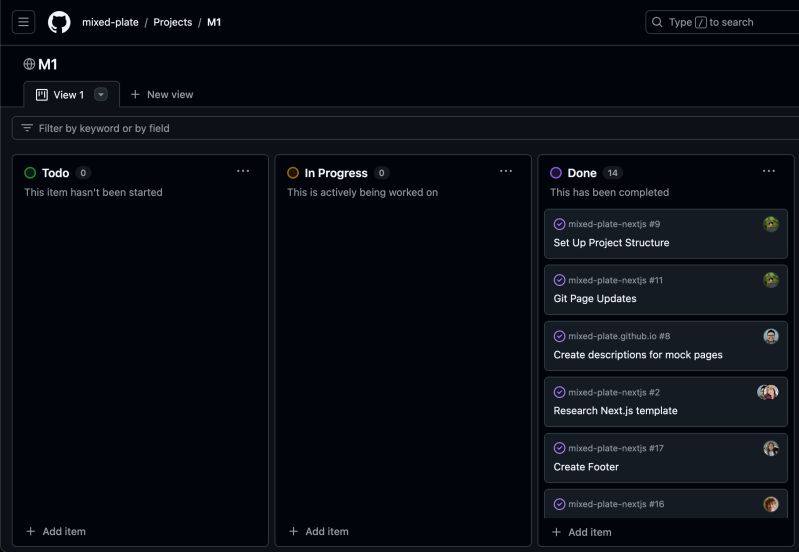Open mixed-plate breadcrumb link
This screenshot has width=799, height=552.
coord(110,22)
